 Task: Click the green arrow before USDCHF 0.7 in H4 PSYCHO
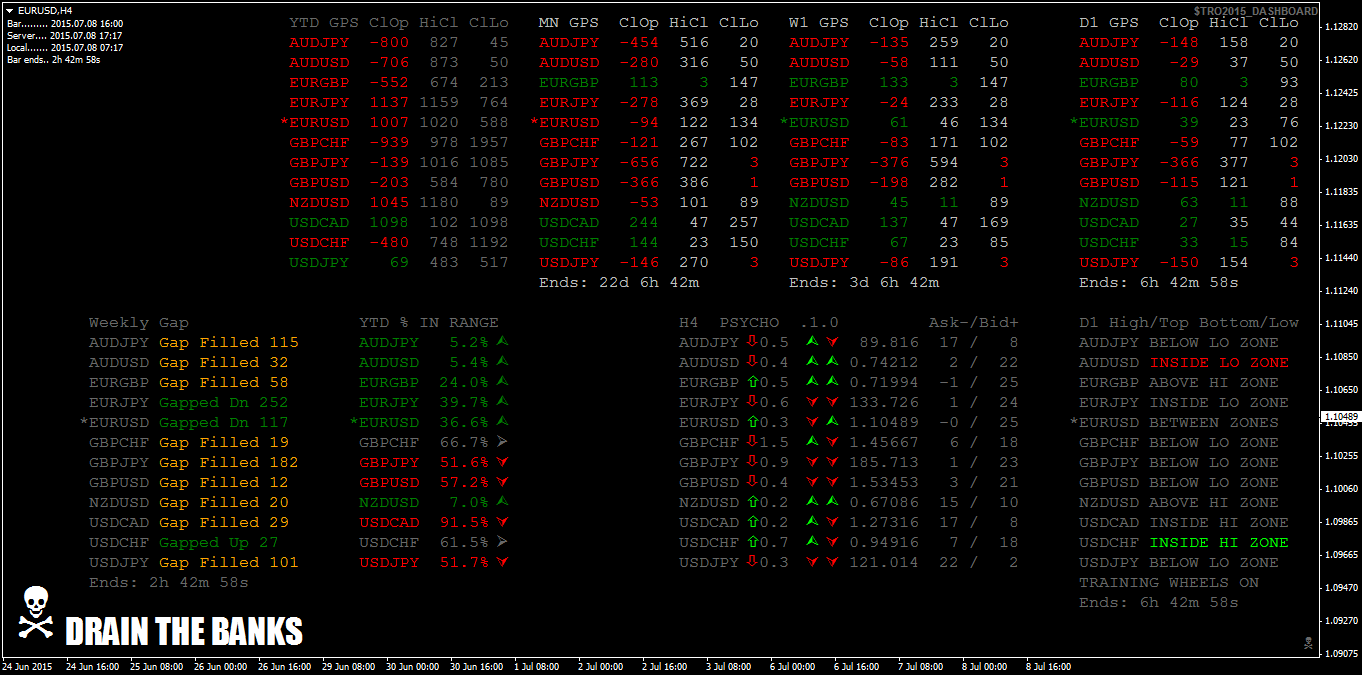(x=752, y=542)
